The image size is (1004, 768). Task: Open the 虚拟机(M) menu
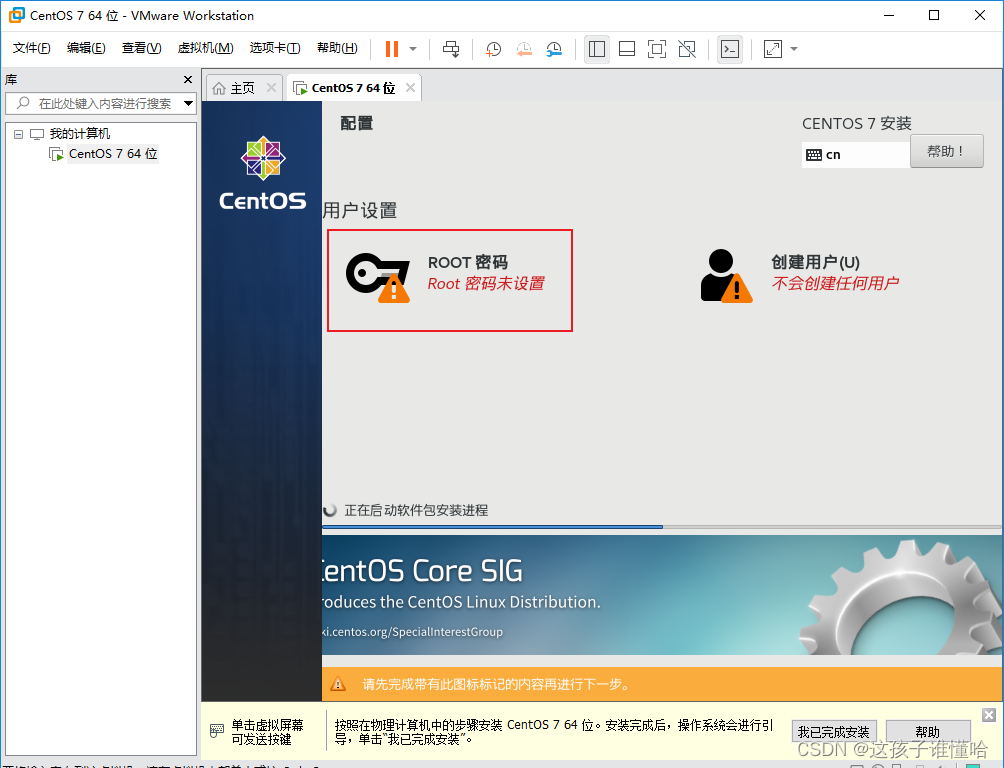[x=205, y=48]
